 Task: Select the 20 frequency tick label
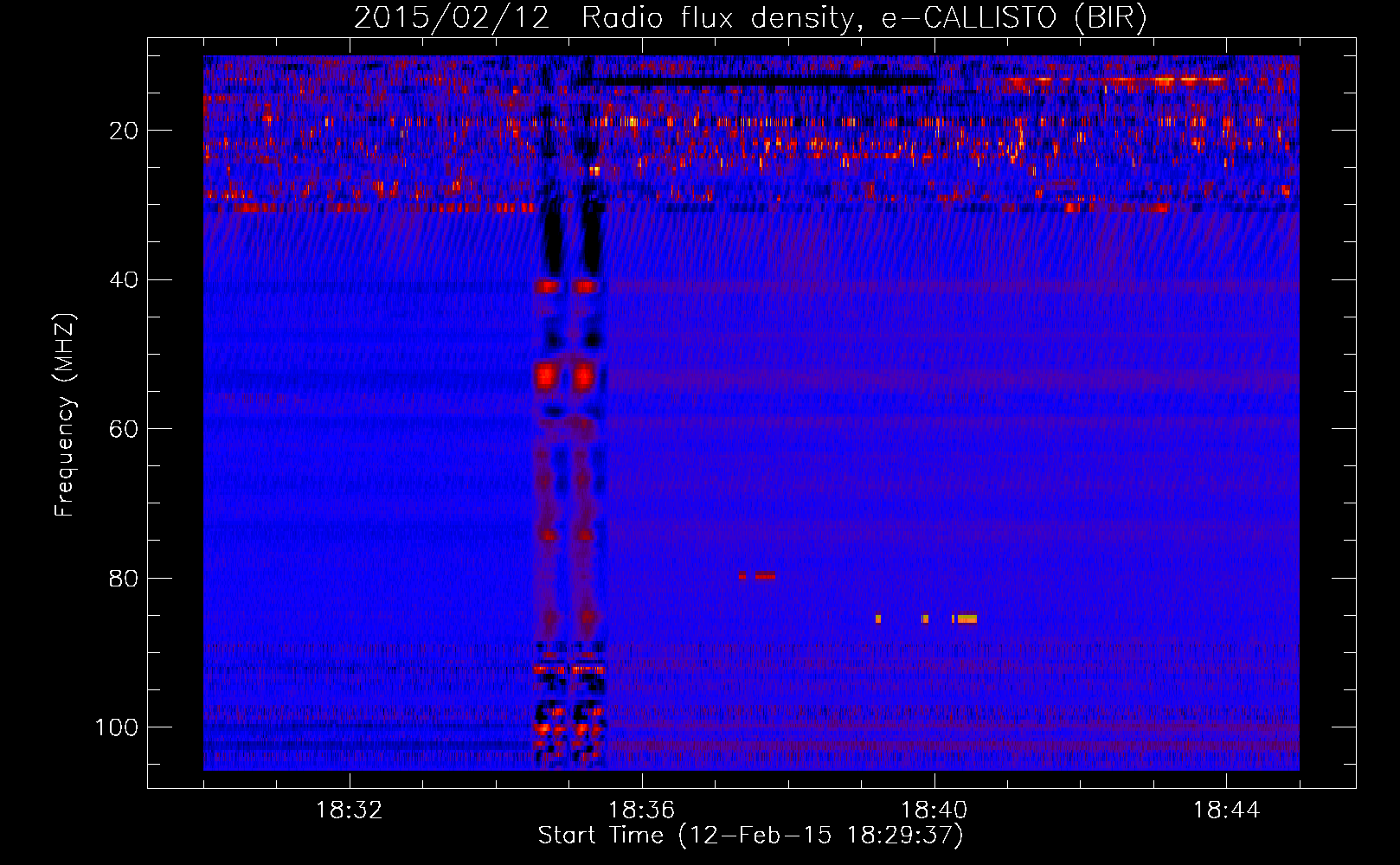coord(125,131)
